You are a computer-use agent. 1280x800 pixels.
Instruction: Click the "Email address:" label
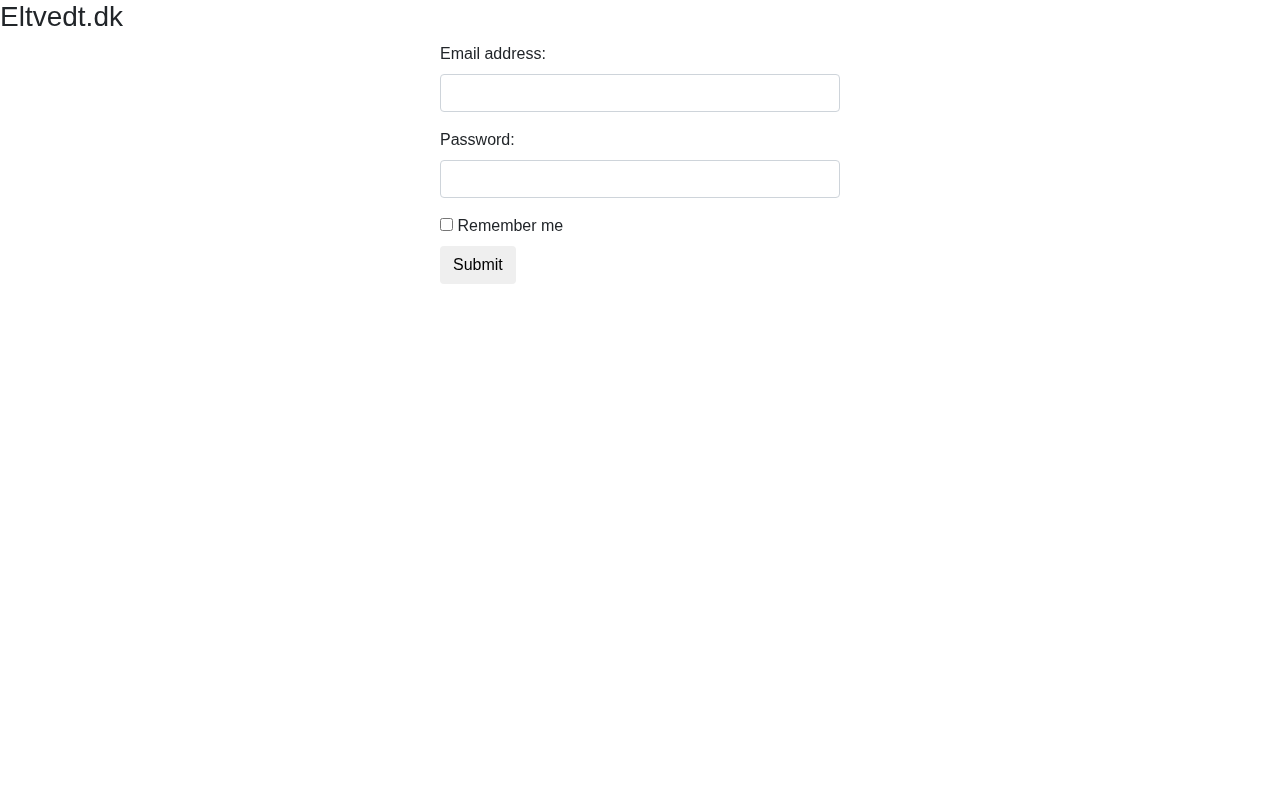pyautogui.click(x=492, y=54)
